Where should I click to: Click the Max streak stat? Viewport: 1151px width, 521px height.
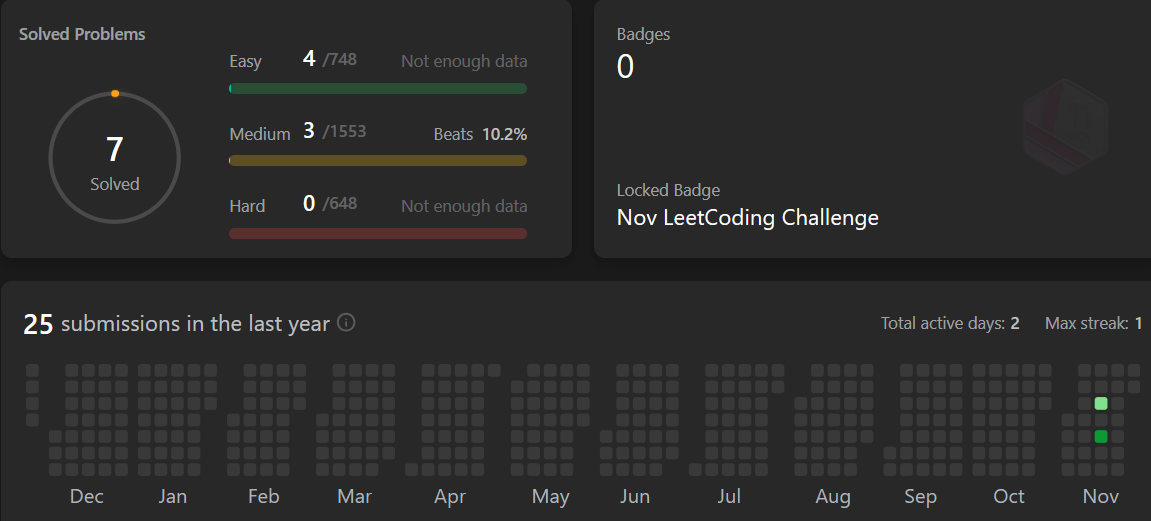(x=1093, y=323)
